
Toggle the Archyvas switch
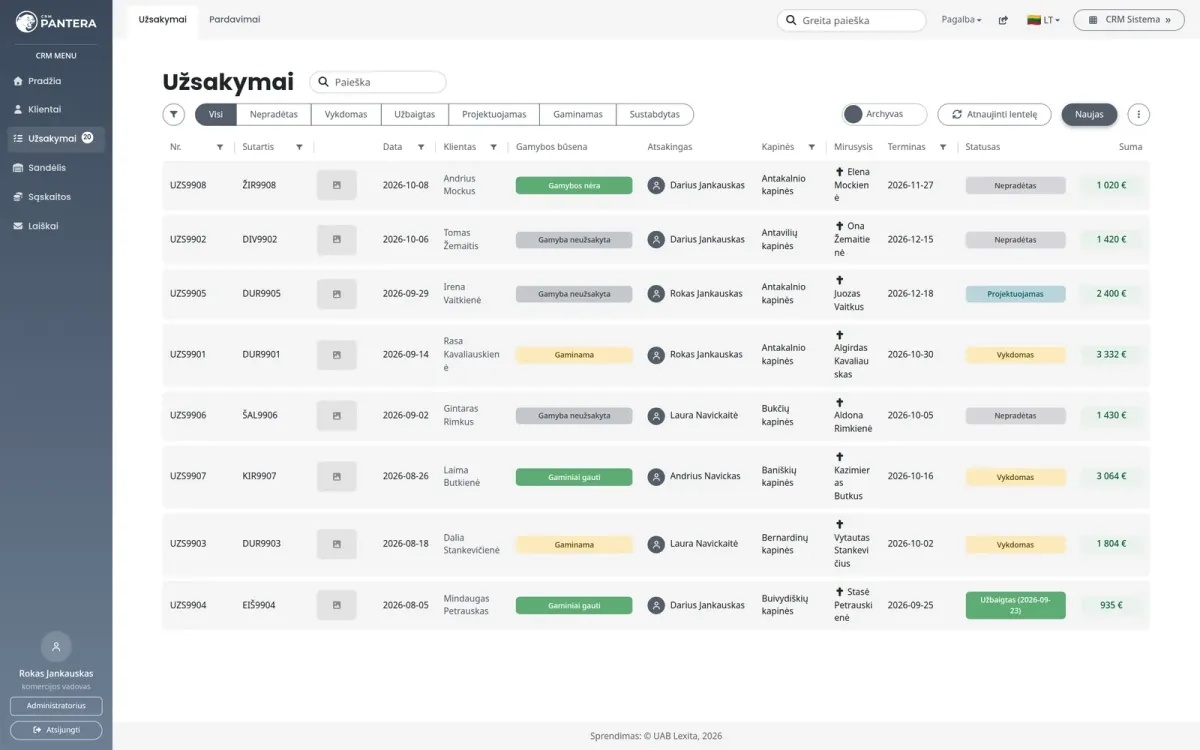coord(884,115)
